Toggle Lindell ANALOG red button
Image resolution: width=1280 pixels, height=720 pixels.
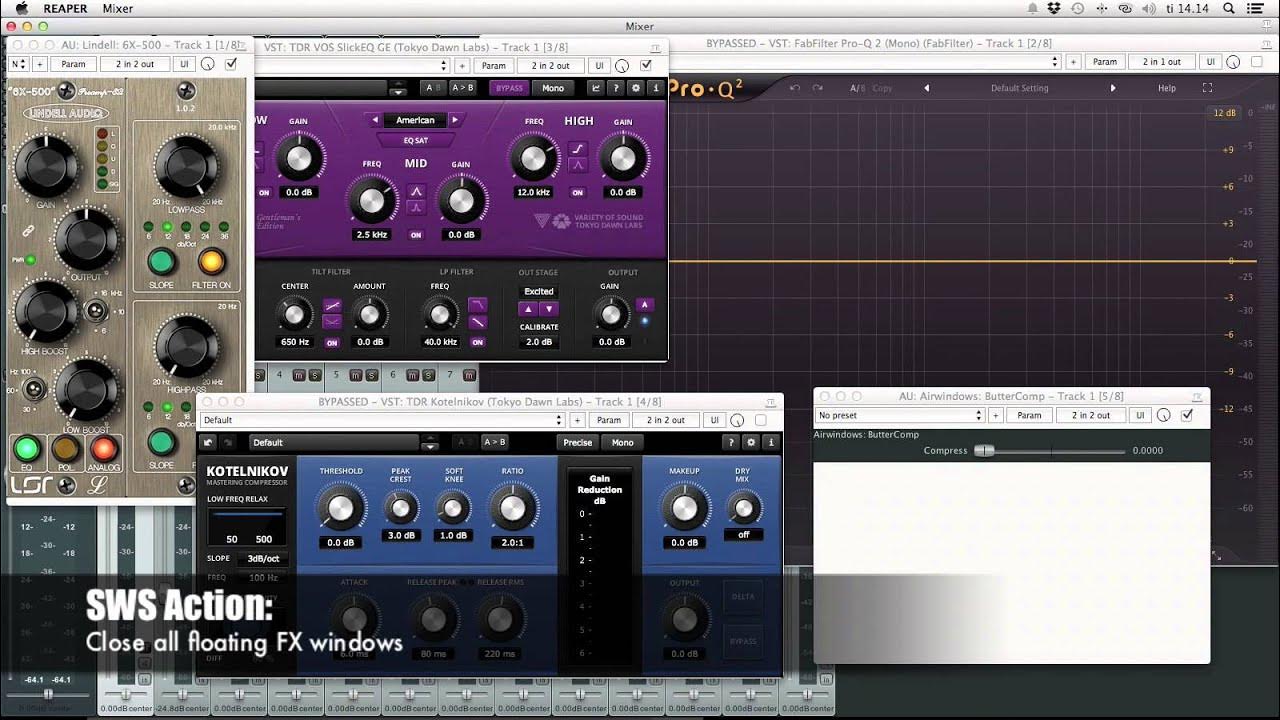point(104,448)
